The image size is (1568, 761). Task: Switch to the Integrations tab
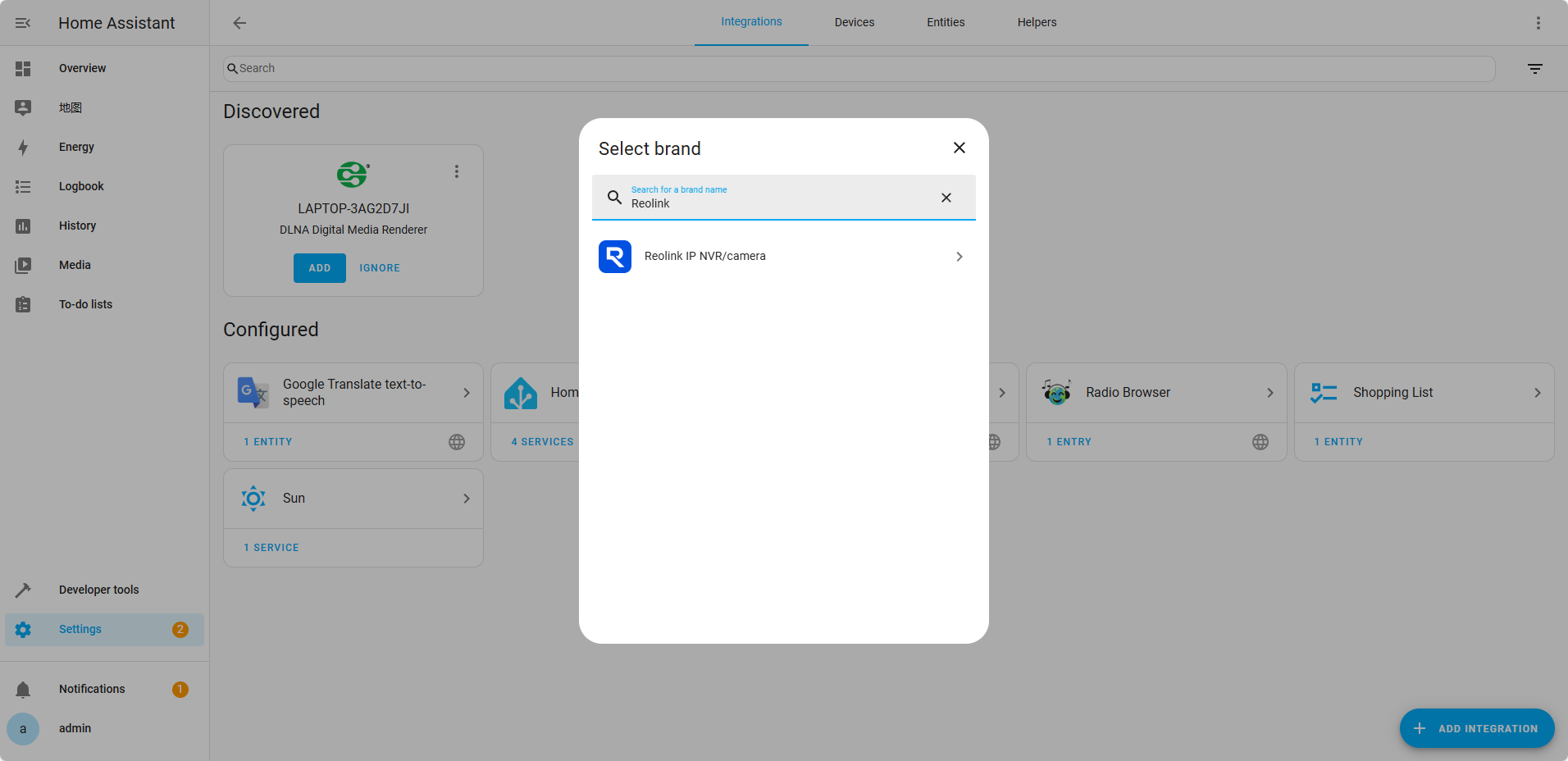(751, 22)
